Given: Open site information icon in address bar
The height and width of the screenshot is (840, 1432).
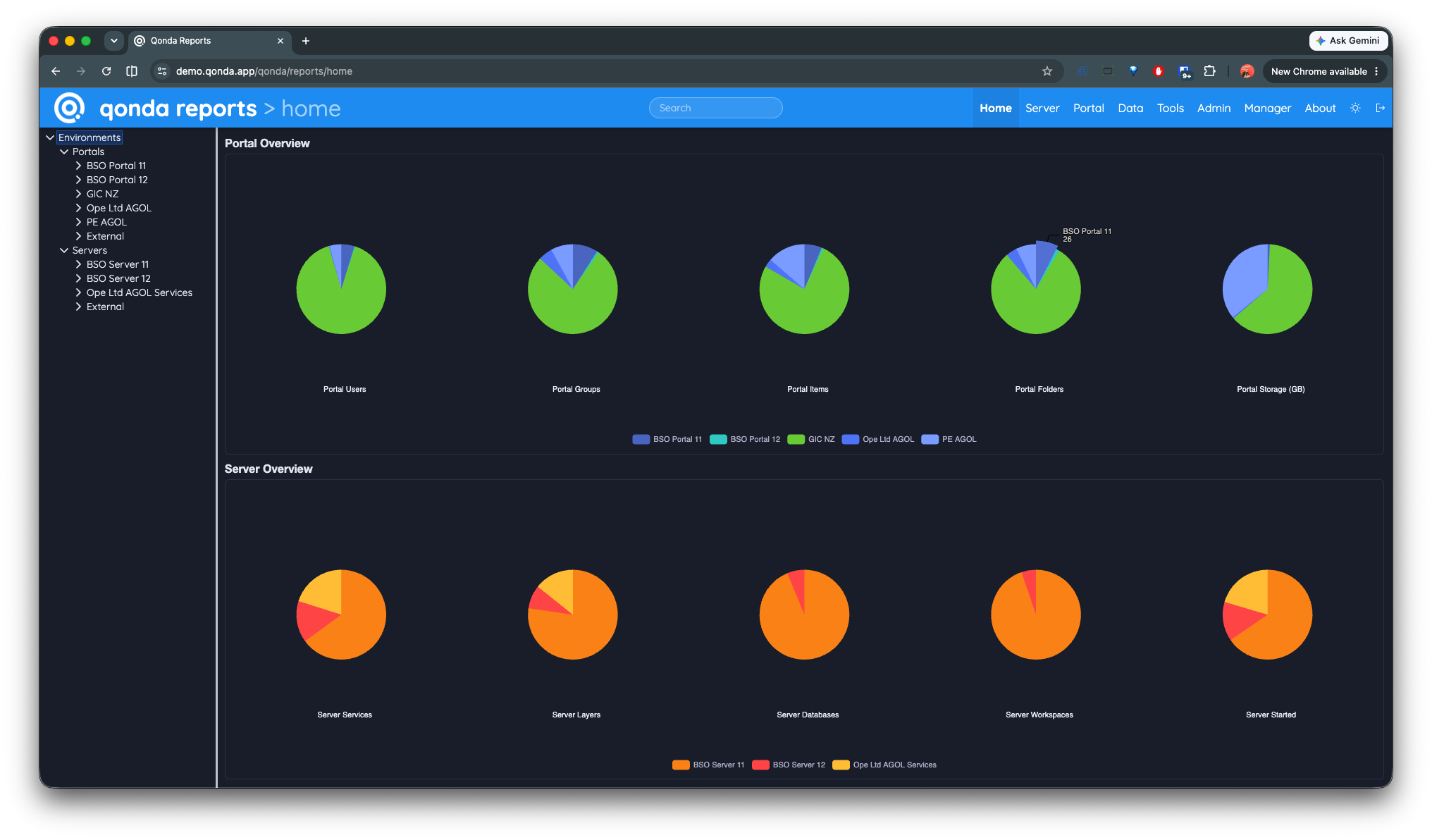Looking at the screenshot, I should point(162,71).
